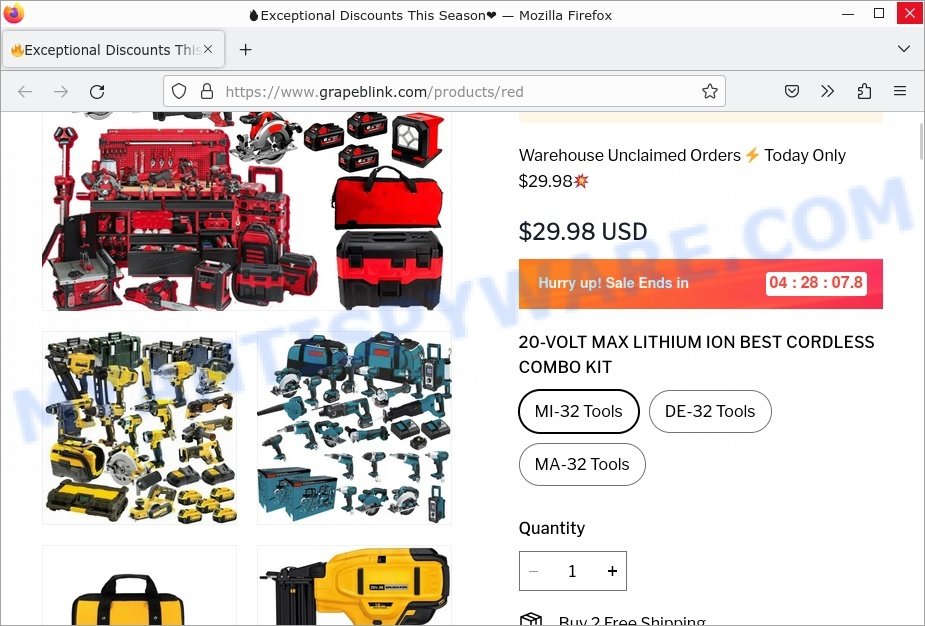Decrease quantity with the minus button
The height and width of the screenshot is (626, 925).
pos(534,571)
